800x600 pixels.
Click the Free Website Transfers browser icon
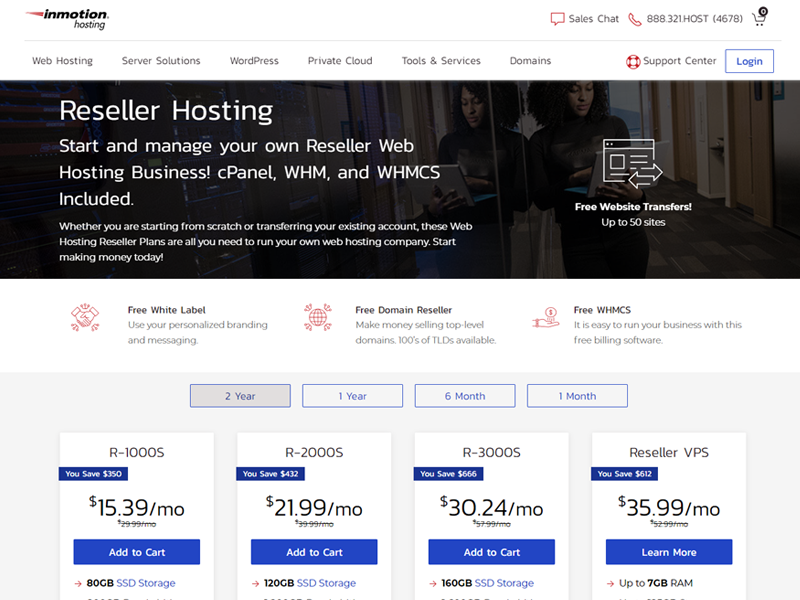[633, 163]
